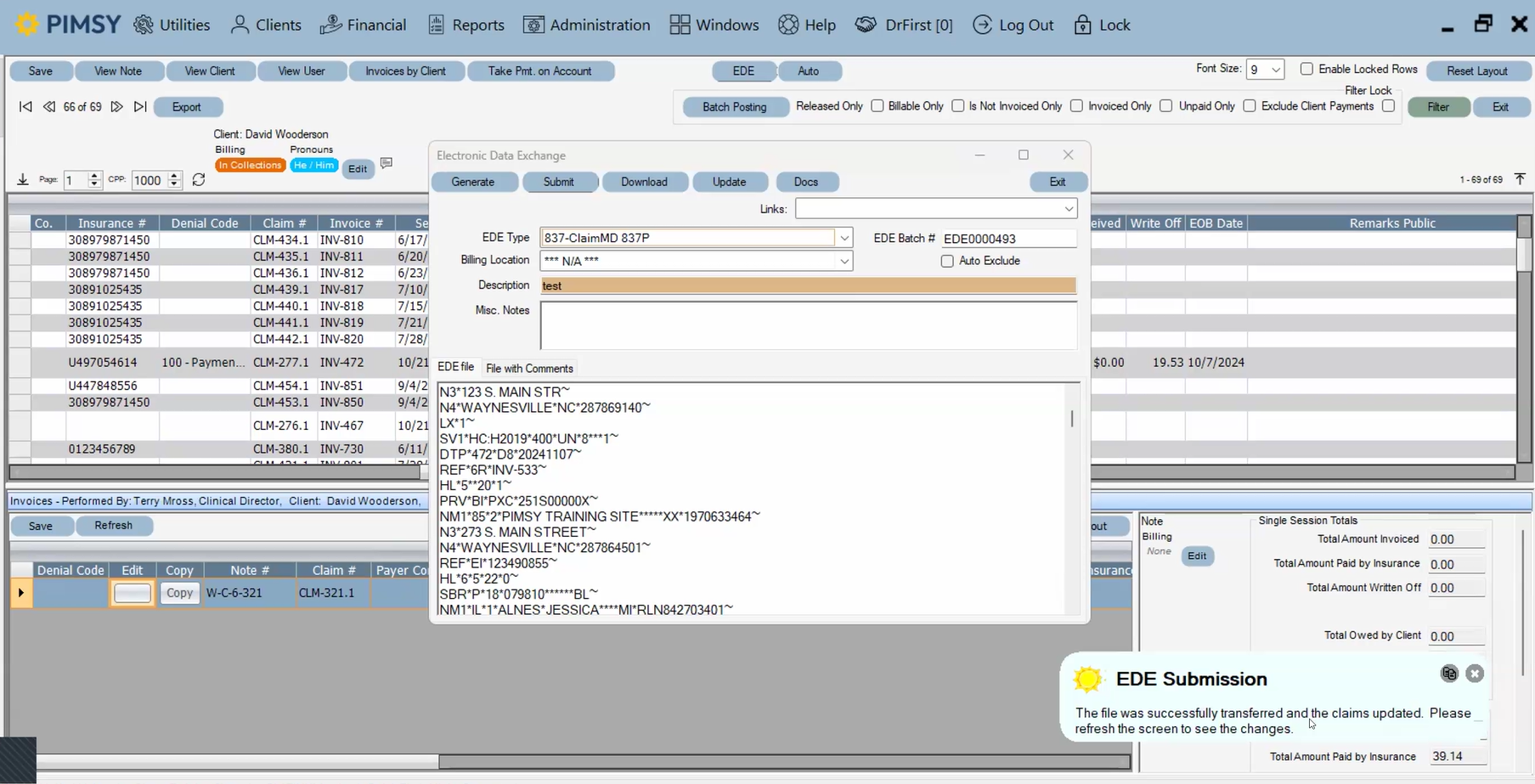Enable Auto Exclude in the EDE dialog
The width and height of the screenshot is (1535, 784).
coord(946,261)
